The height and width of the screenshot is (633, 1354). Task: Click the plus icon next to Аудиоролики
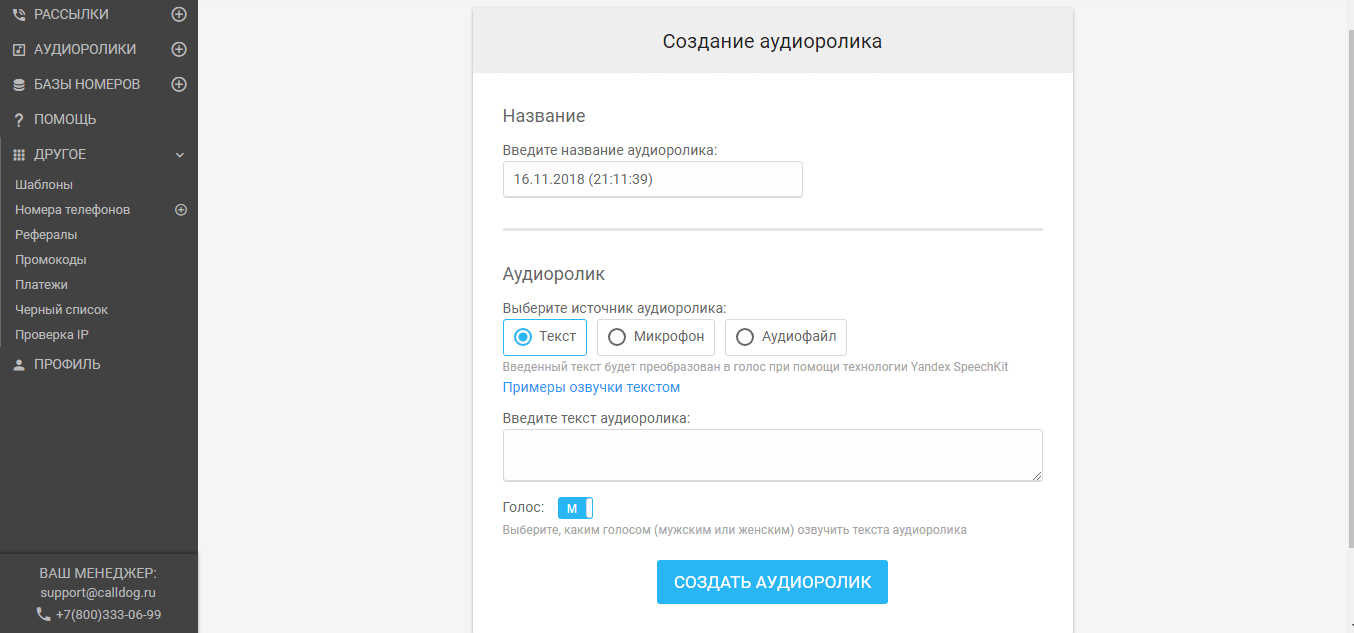click(x=179, y=49)
